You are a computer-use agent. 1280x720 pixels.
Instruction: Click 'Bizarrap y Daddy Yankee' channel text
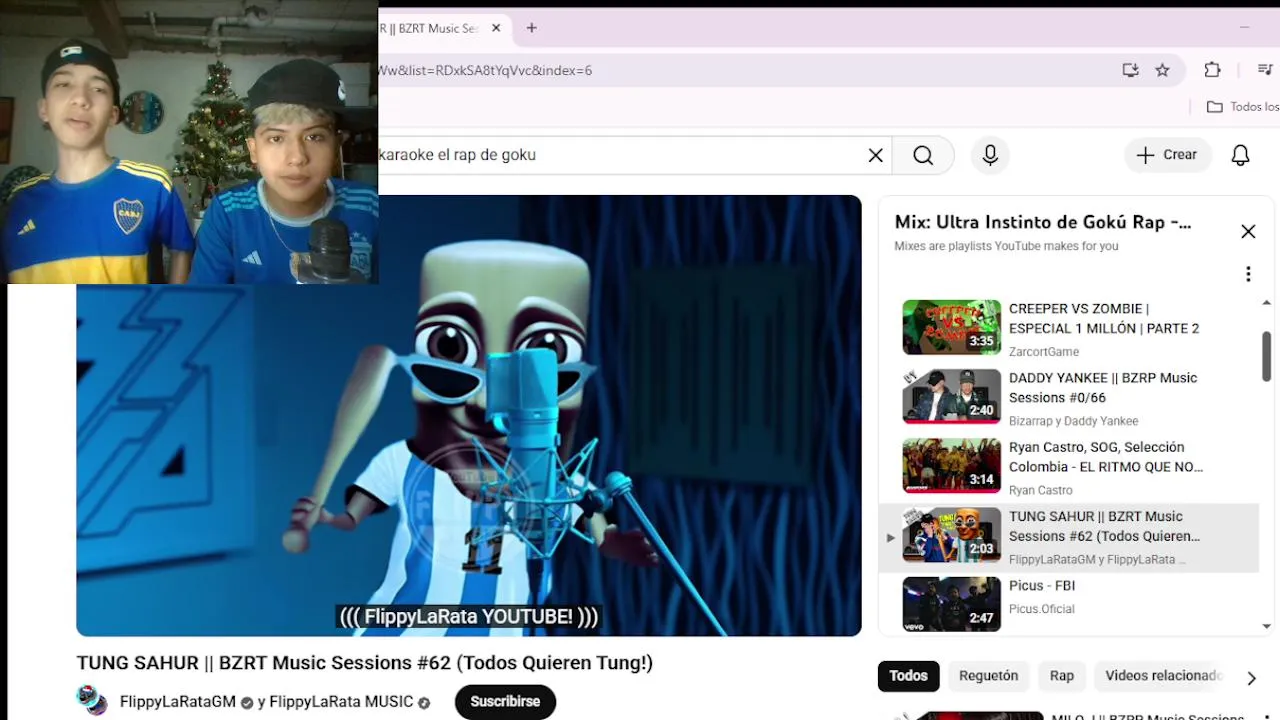(1073, 421)
